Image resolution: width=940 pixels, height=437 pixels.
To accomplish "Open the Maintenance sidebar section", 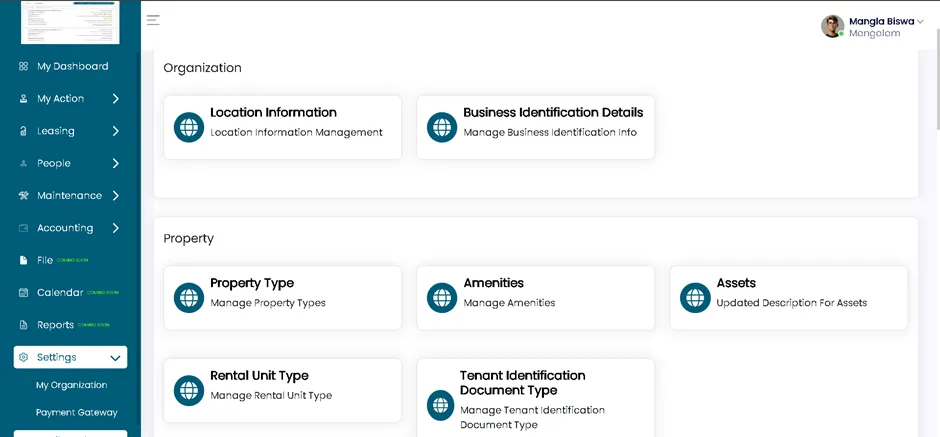I will pyautogui.click(x=70, y=196).
